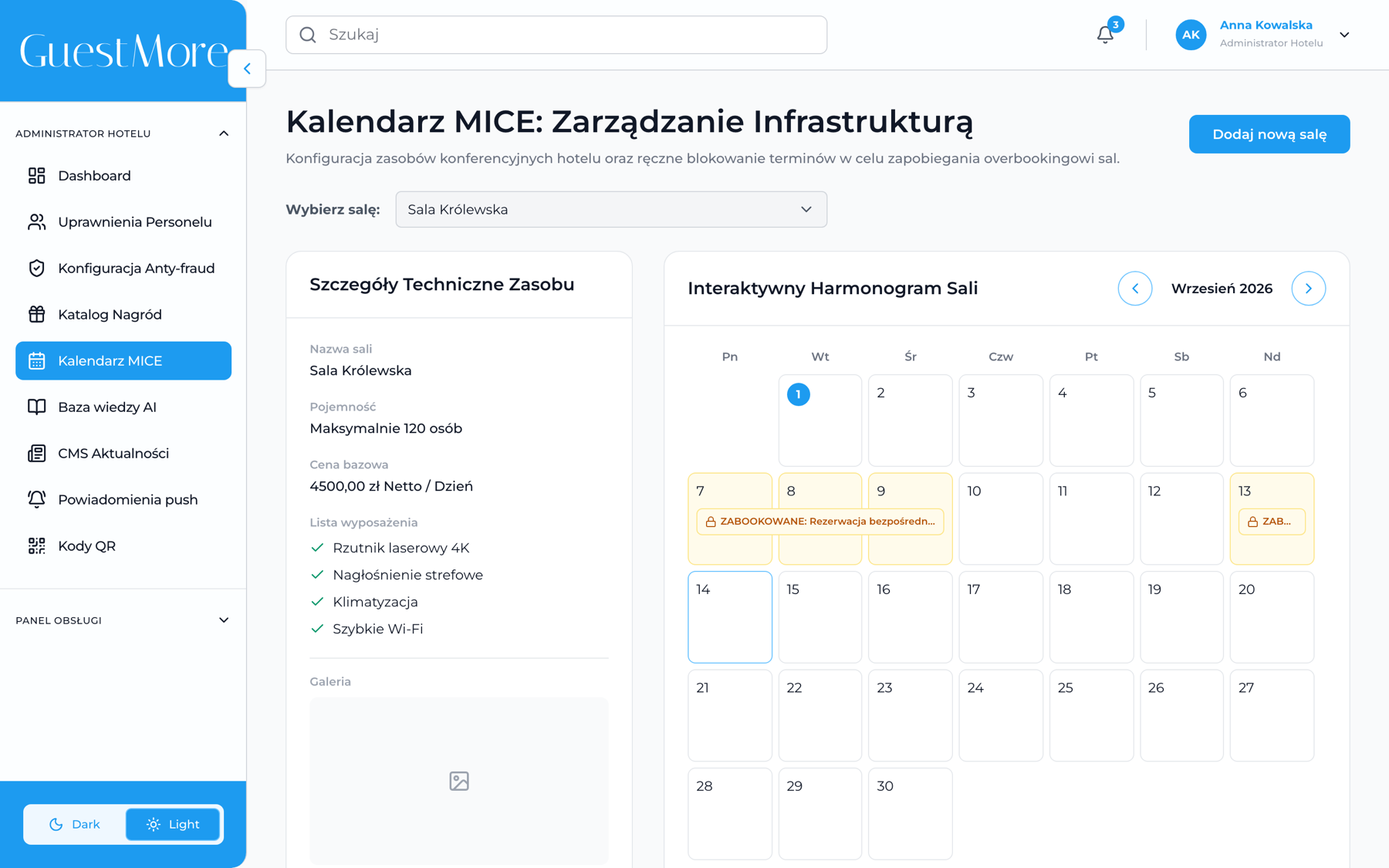Click the lock icon on the 13th booking
The image size is (1389, 868).
1252,522
